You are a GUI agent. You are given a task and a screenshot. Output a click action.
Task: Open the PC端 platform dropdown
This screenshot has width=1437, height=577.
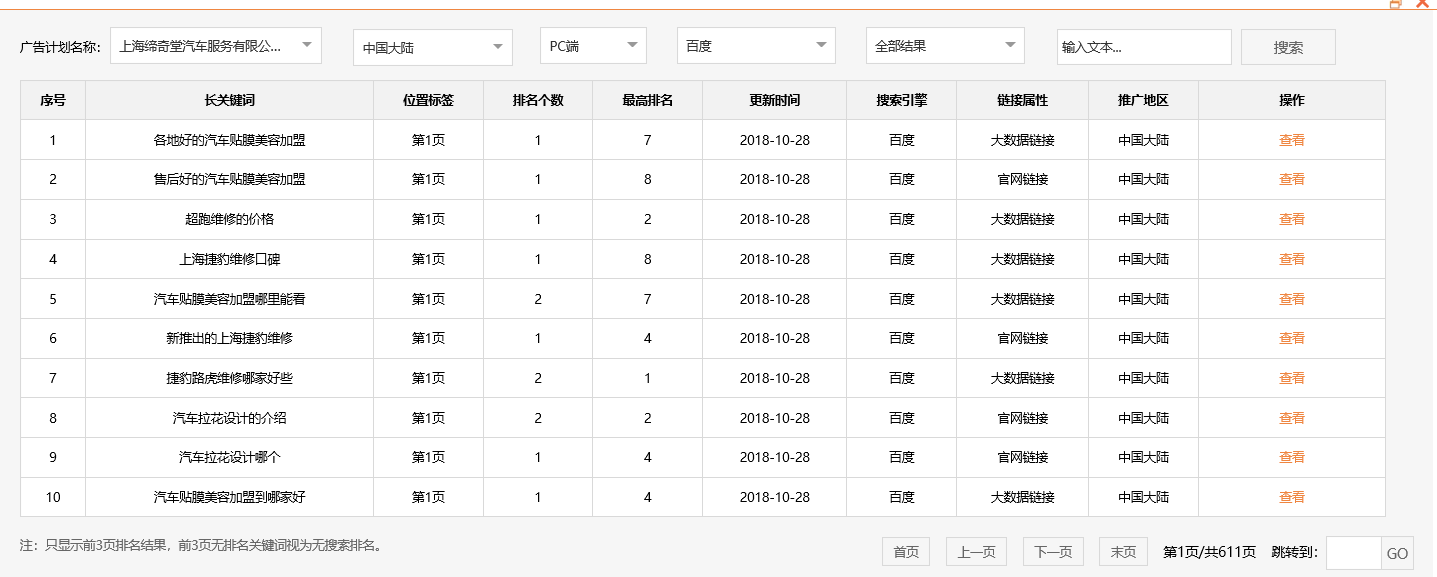click(592, 46)
